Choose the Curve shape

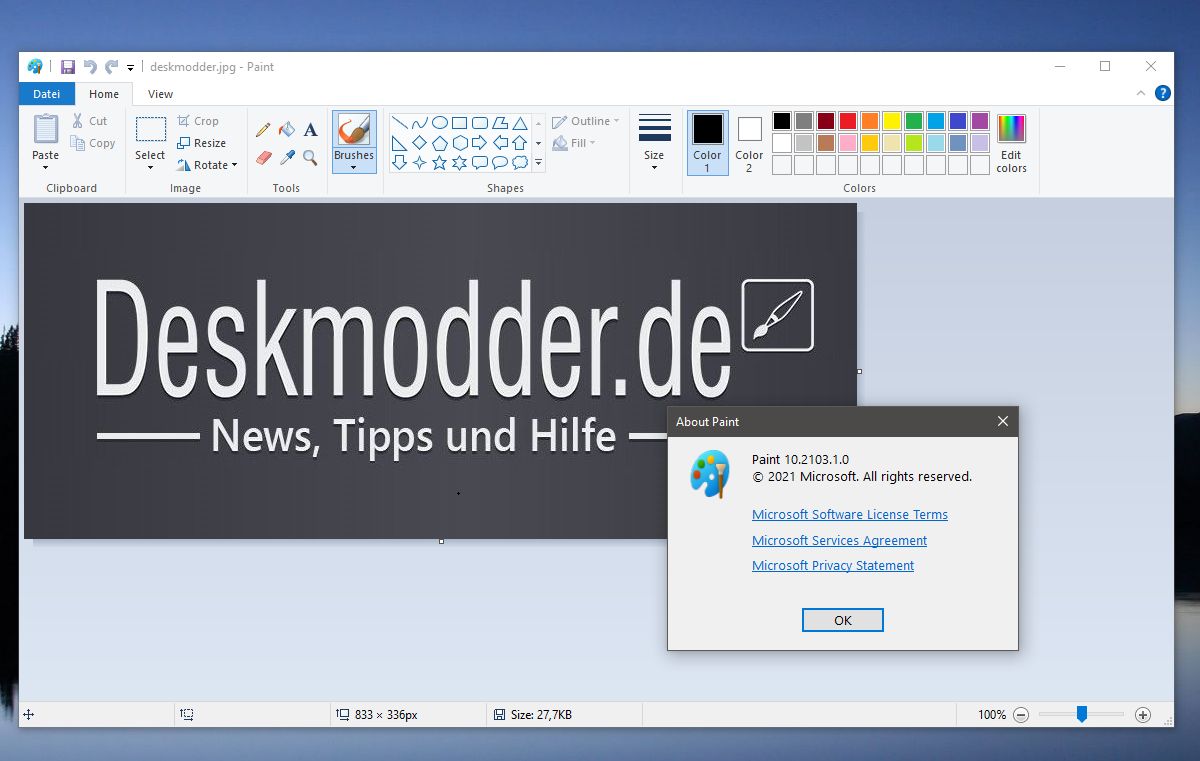tap(419, 124)
